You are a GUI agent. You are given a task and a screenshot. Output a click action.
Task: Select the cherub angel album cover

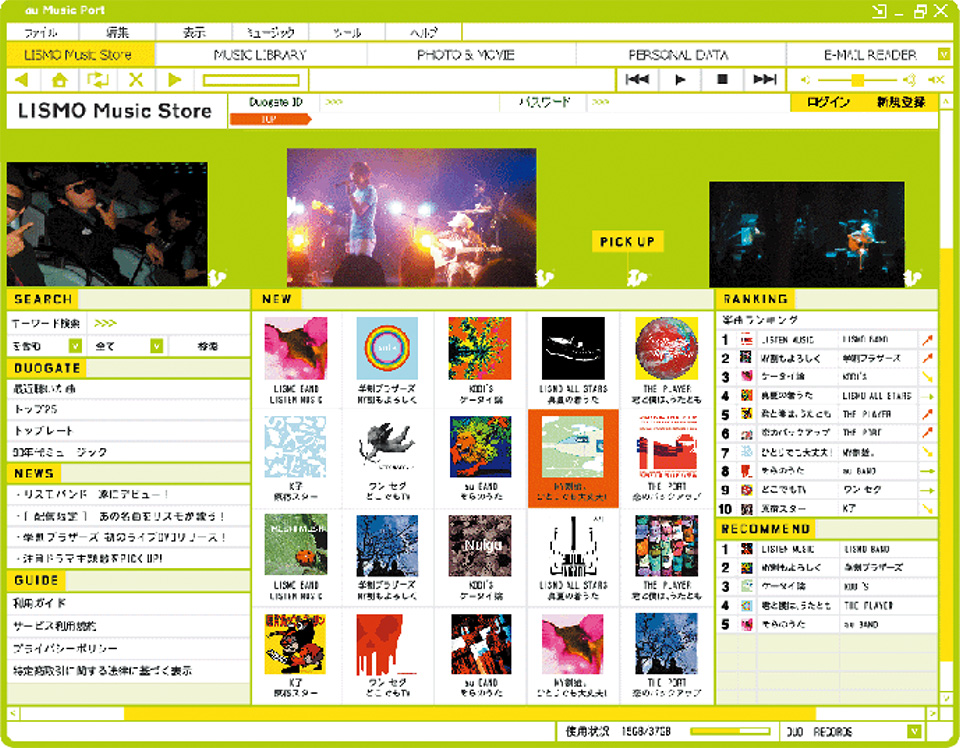[x=387, y=446]
